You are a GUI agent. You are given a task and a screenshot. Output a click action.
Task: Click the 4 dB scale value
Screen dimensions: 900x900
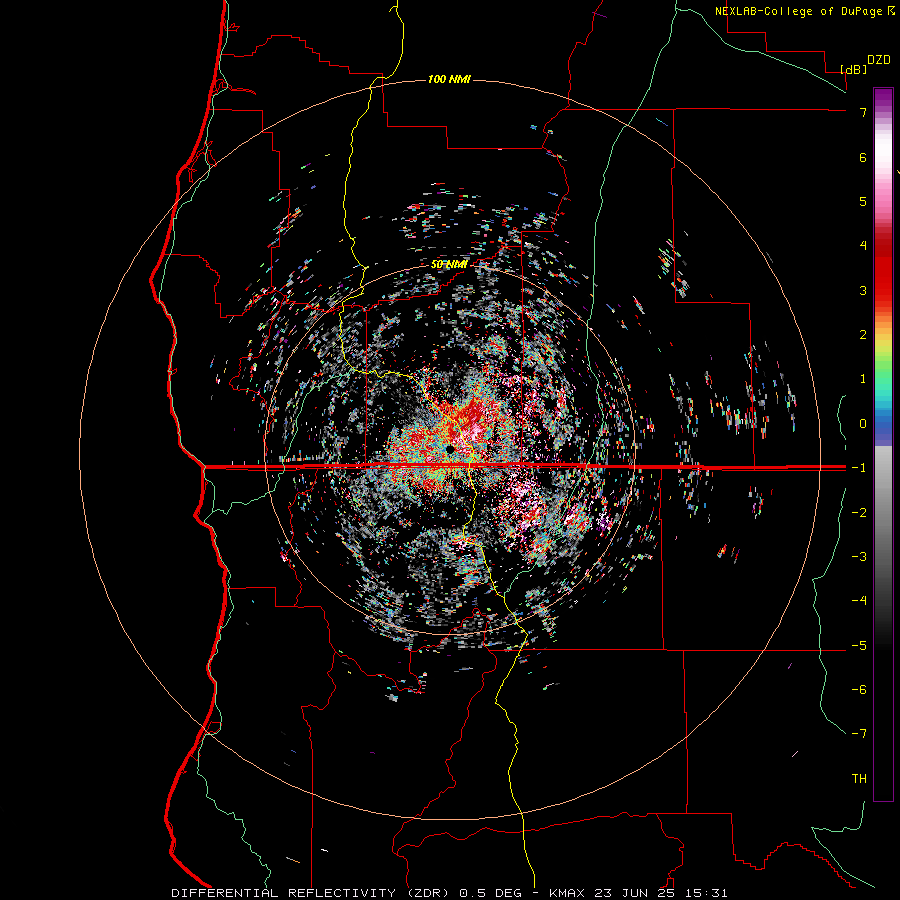tap(863, 245)
